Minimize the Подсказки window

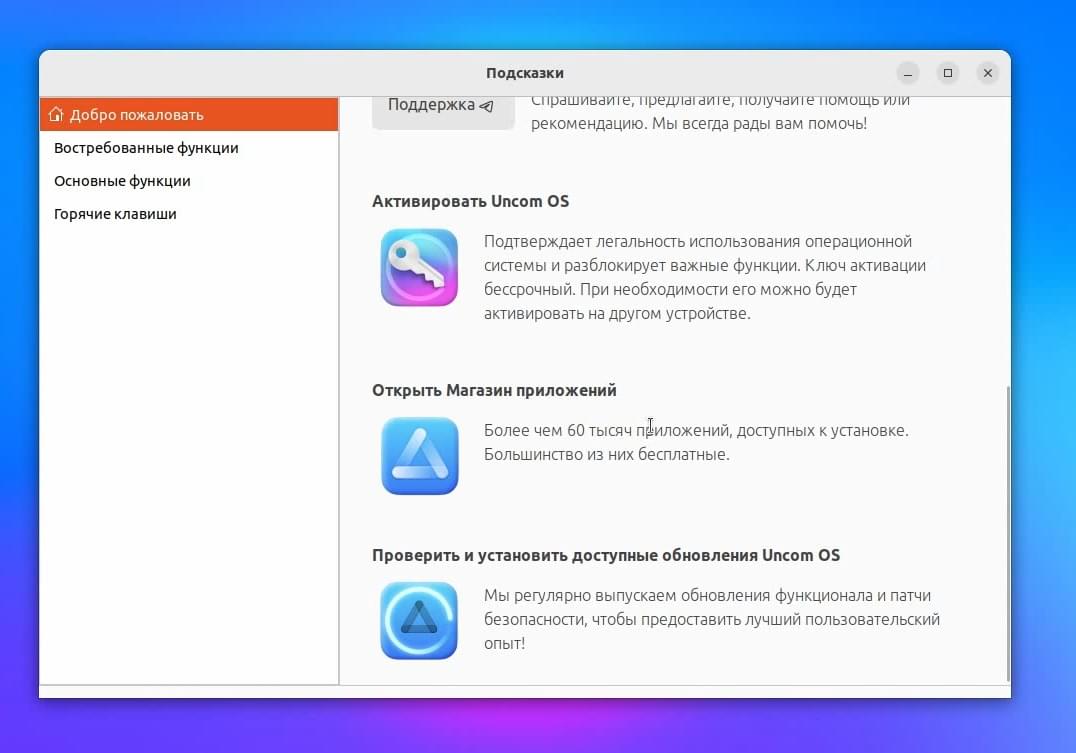tap(908, 73)
